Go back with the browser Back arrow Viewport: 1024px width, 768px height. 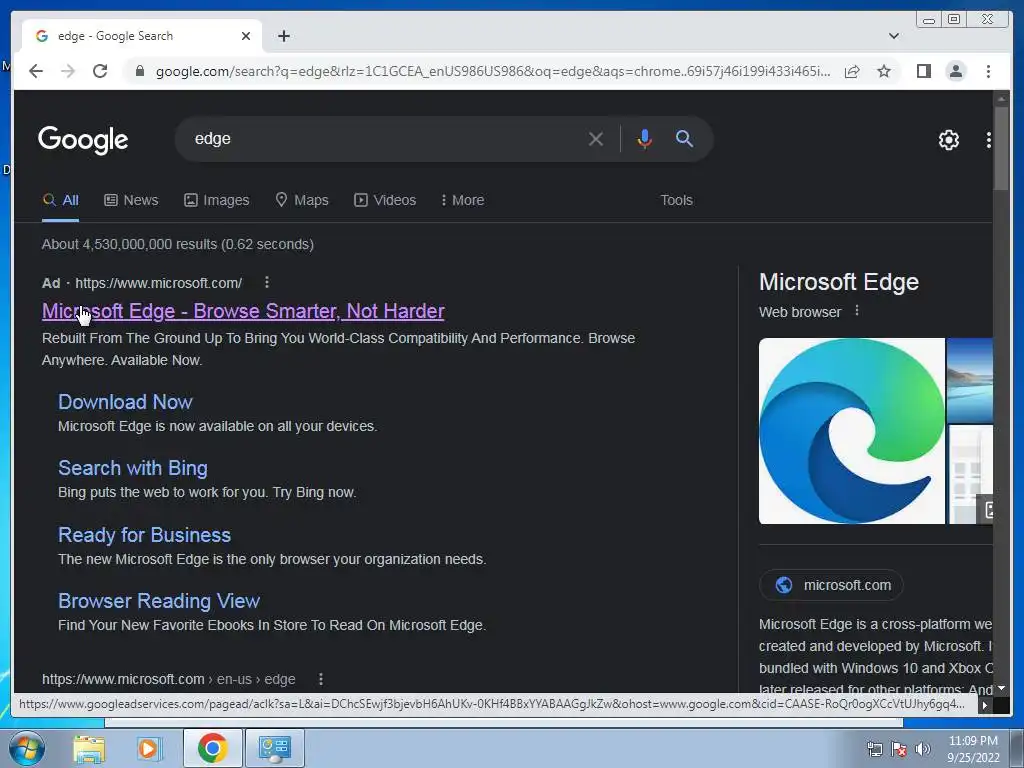(x=36, y=71)
